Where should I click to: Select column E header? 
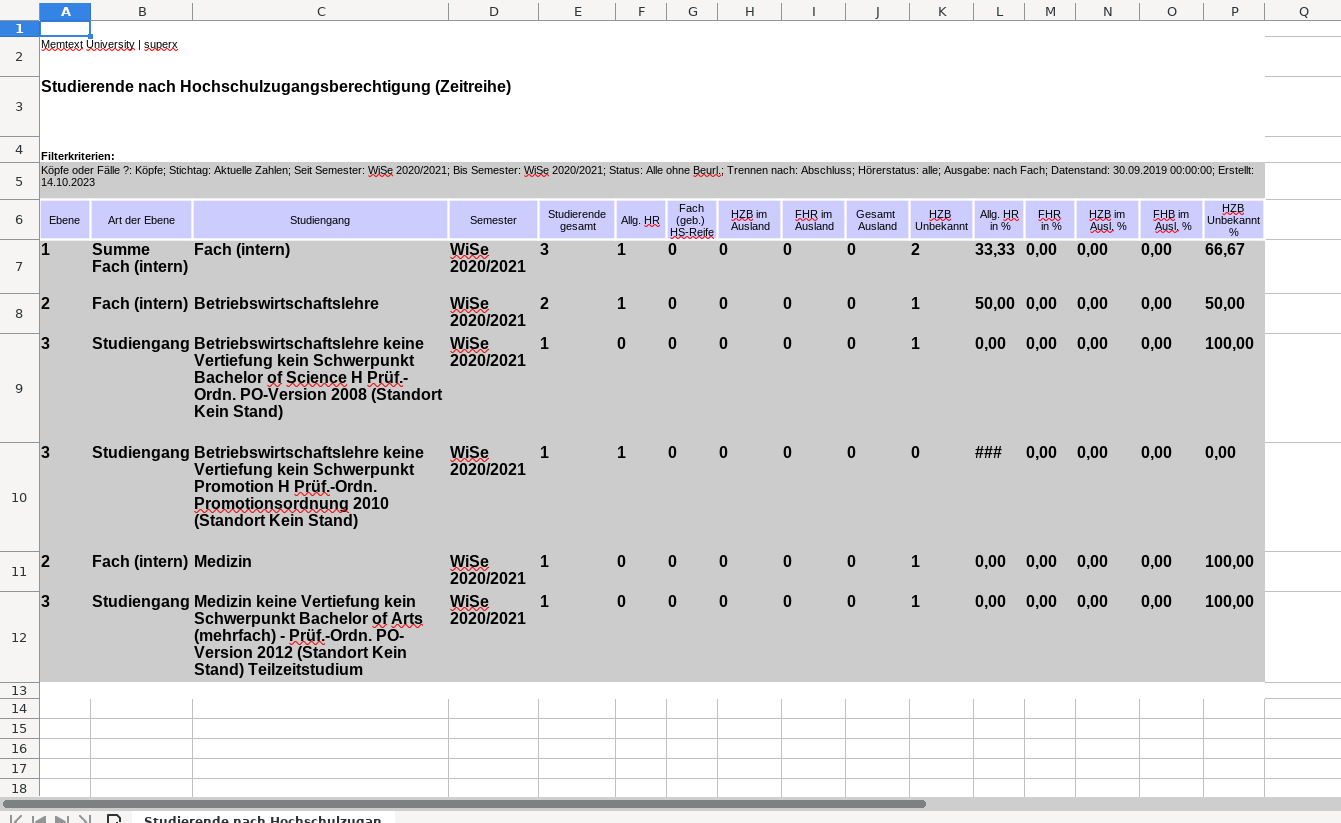coord(577,11)
